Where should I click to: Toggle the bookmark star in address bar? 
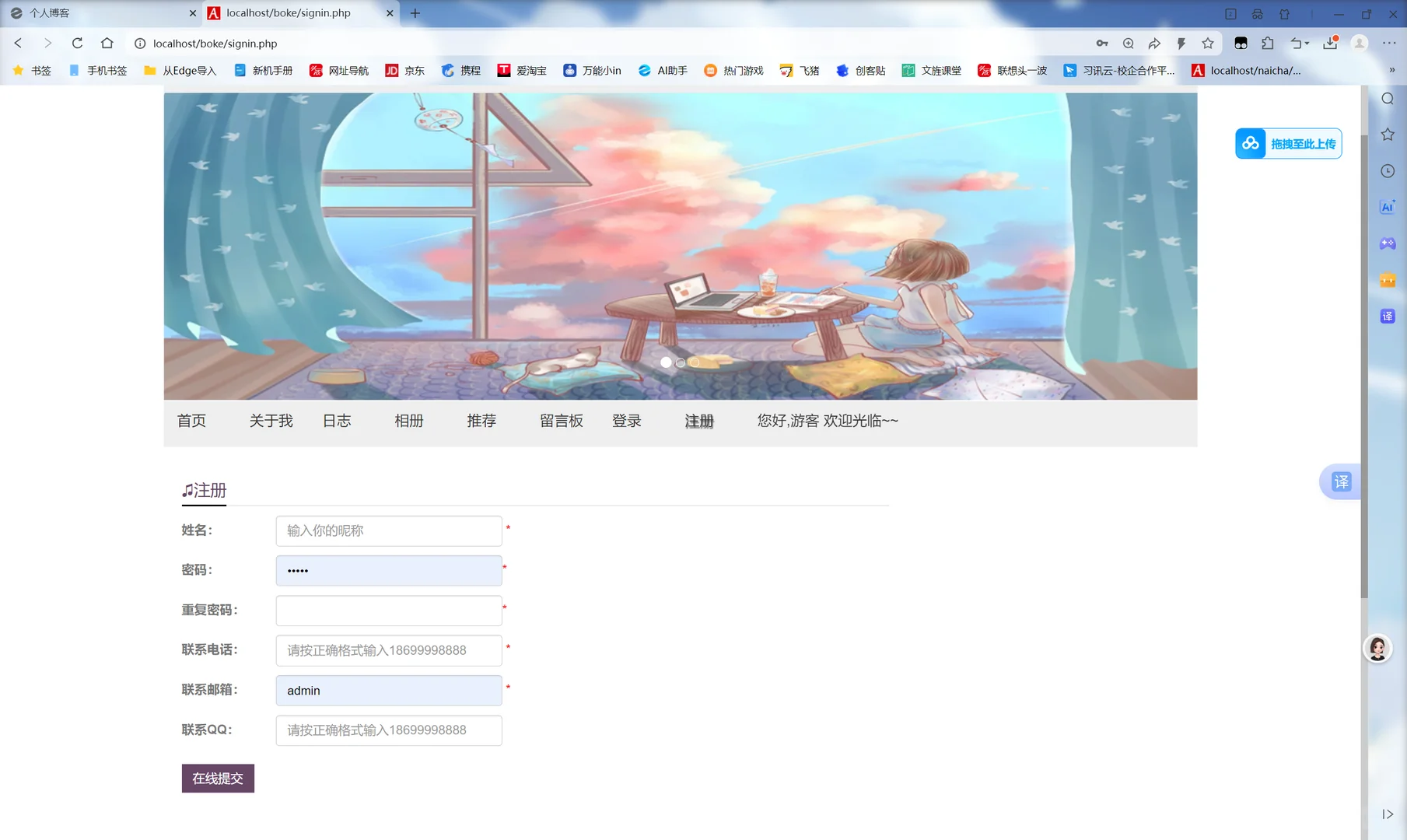pyautogui.click(x=1208, y=44)
